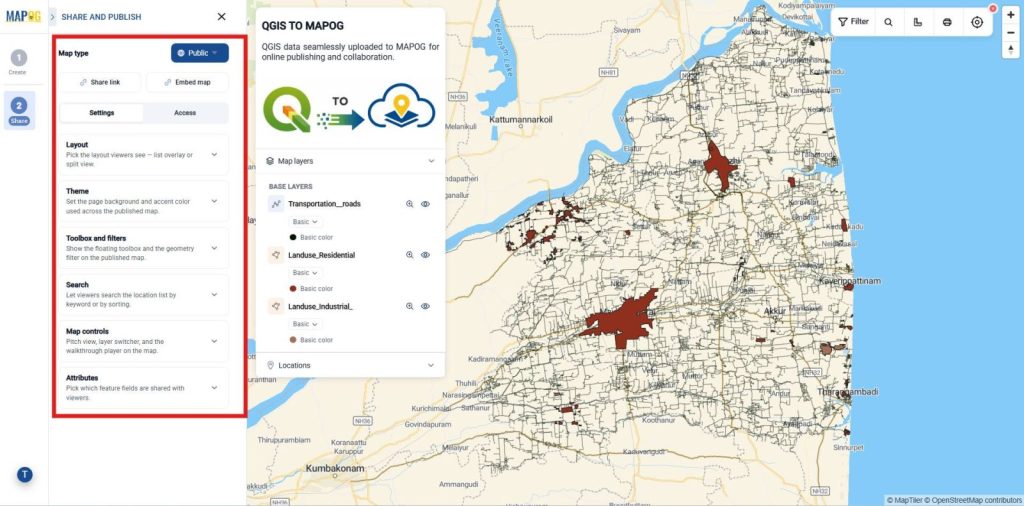Reset map bearing with compass arrow
The height and width of the screenshot is (506, 1024).
1011,50
